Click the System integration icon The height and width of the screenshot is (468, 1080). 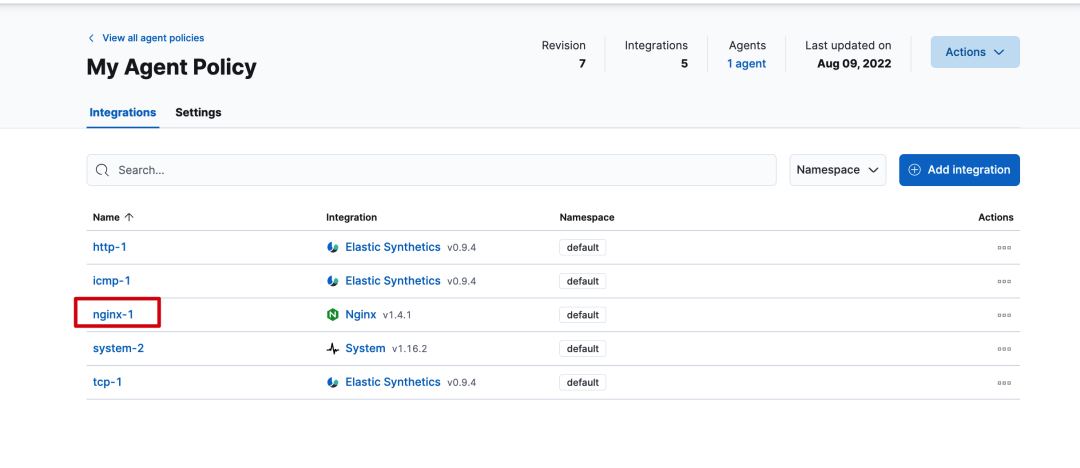333,349
